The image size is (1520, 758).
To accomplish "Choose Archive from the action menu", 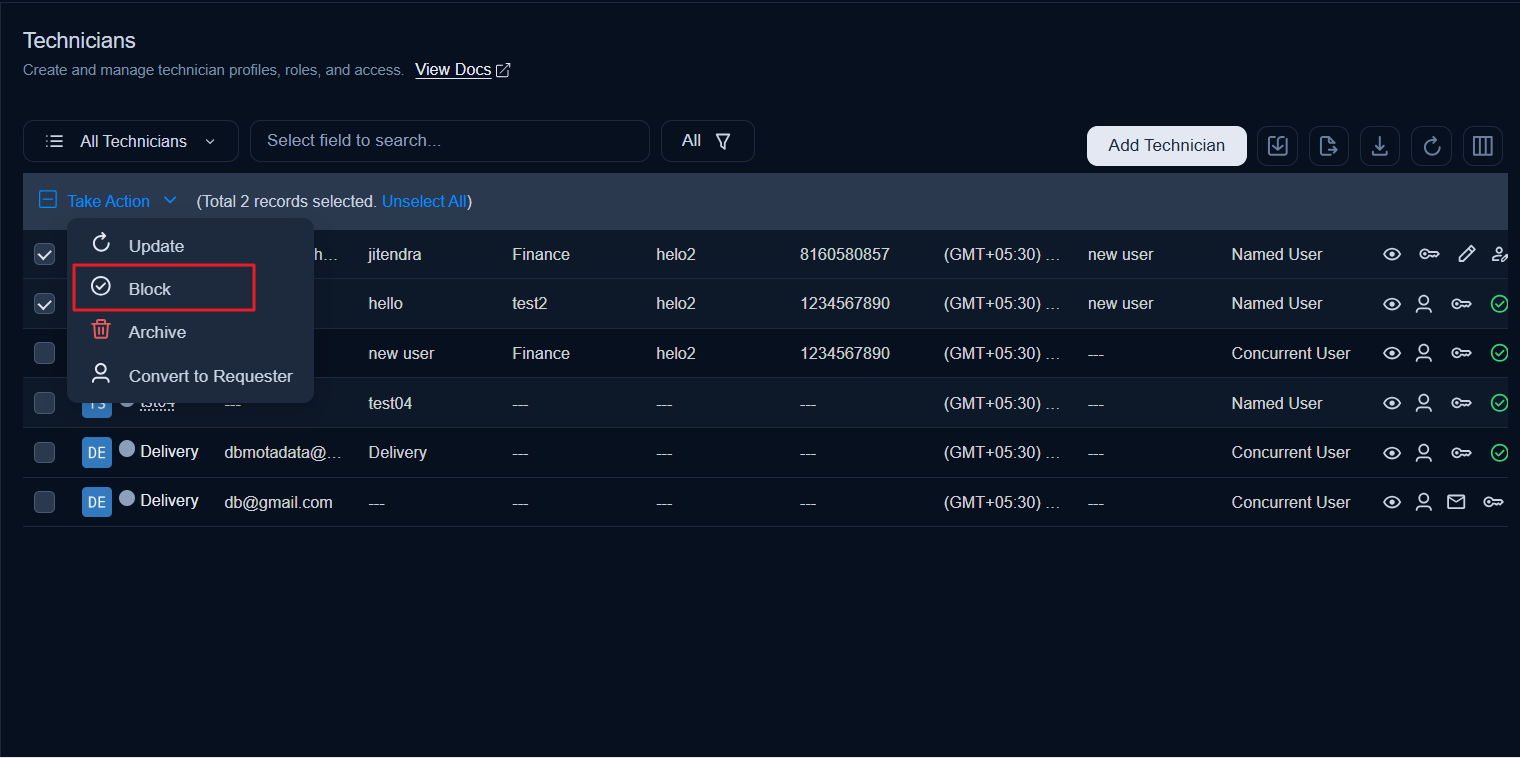I will (190, 332).
